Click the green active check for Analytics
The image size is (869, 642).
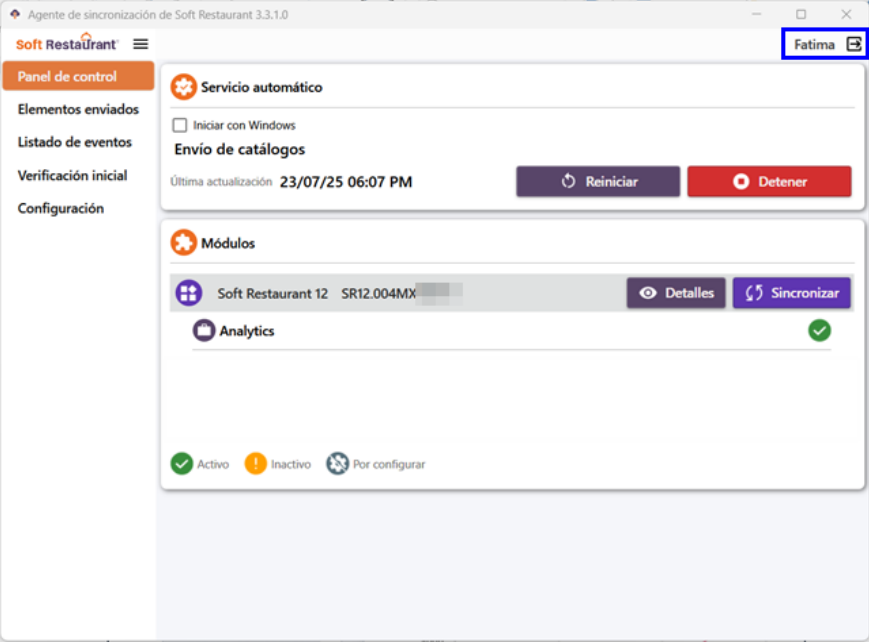click(x=819, y=330)
